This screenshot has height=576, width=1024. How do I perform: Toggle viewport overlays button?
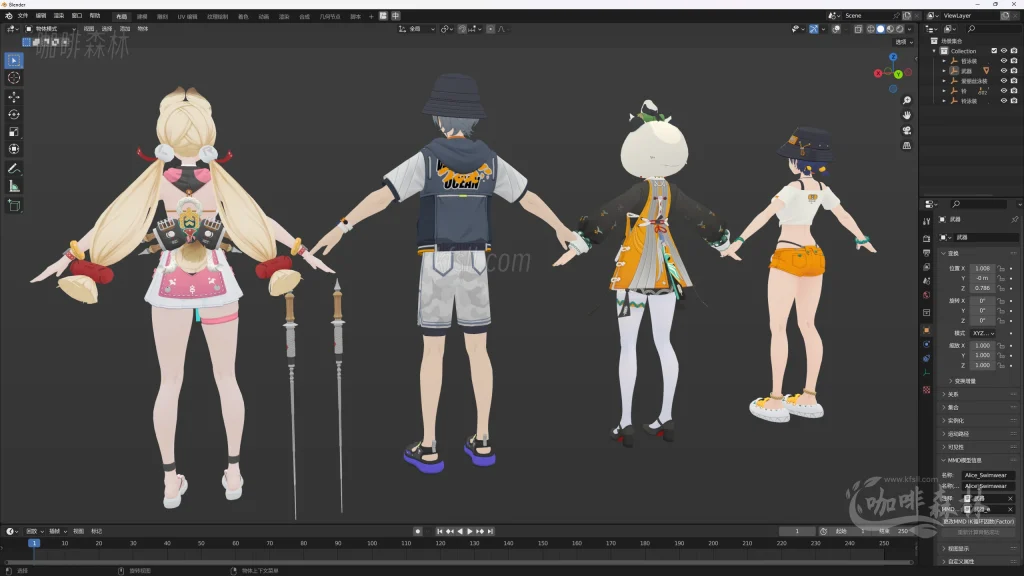tap(836, 29)
